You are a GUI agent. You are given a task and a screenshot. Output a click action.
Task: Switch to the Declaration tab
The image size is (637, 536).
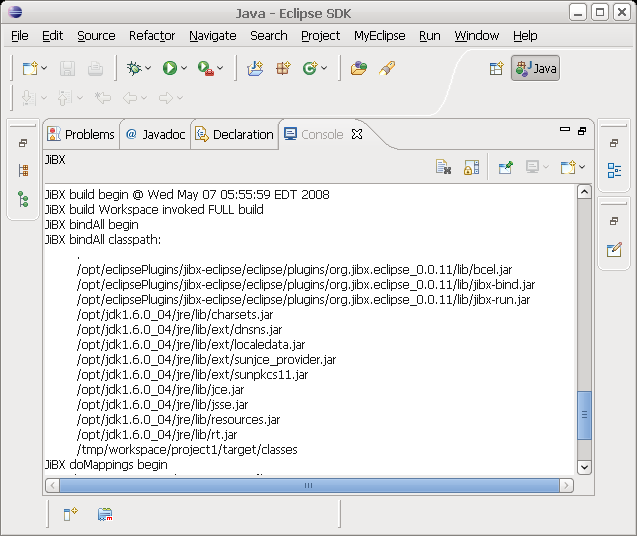pyautogui.click(x=234, y=134)
